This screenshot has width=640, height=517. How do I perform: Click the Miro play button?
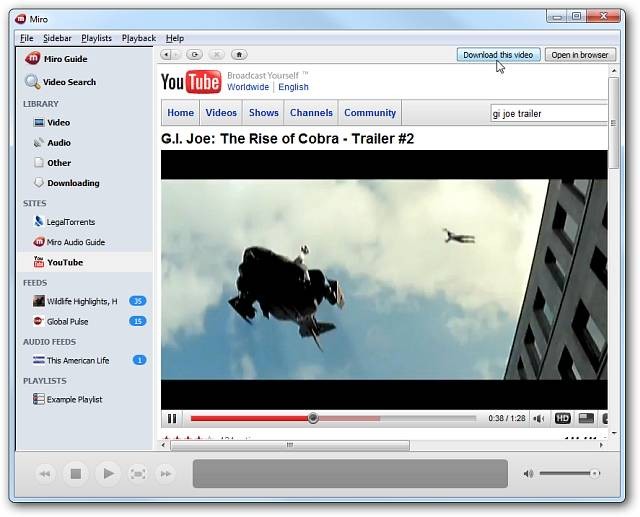point(108,474)
